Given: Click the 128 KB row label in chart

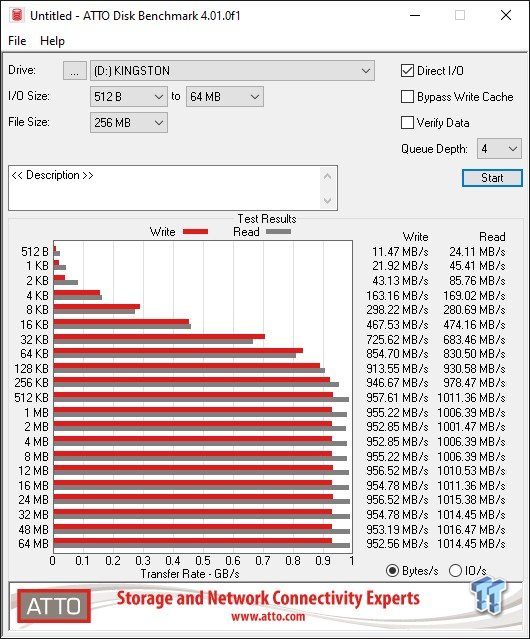Looking at the screenshot, I should (x=31, y=369).
